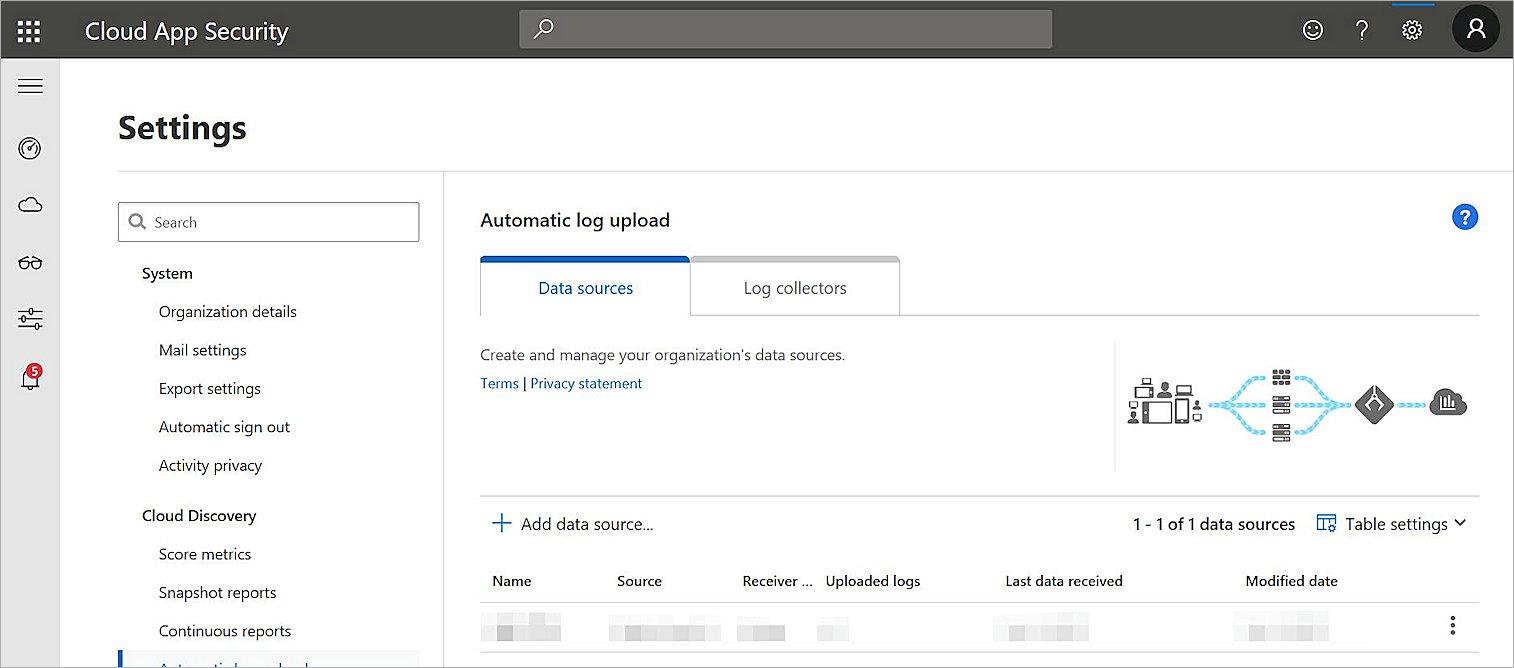Expand the Cloud Discovery section
1514x668 pixels.
(x=199, y=515)
